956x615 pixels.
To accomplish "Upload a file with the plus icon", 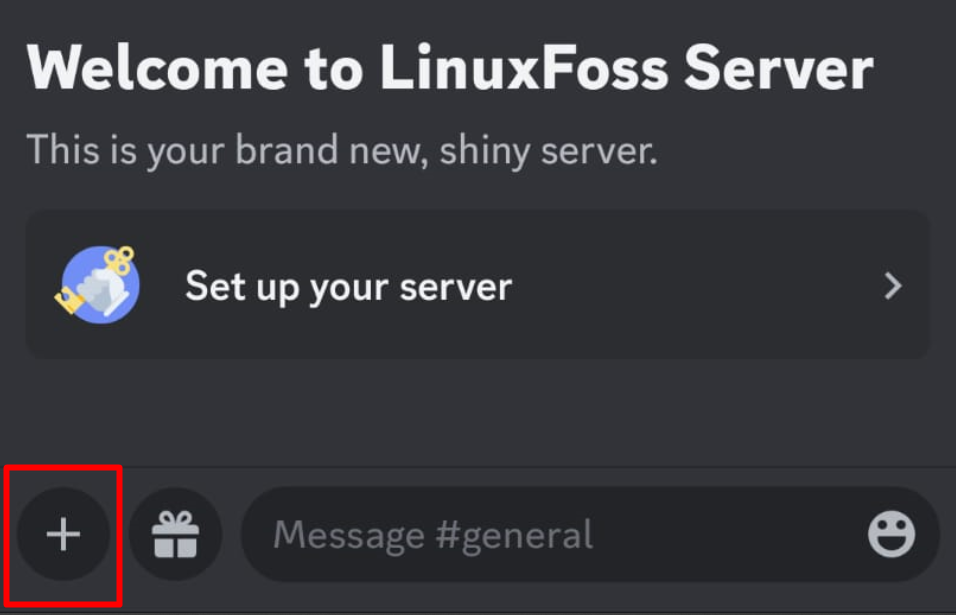I will 63,534.
